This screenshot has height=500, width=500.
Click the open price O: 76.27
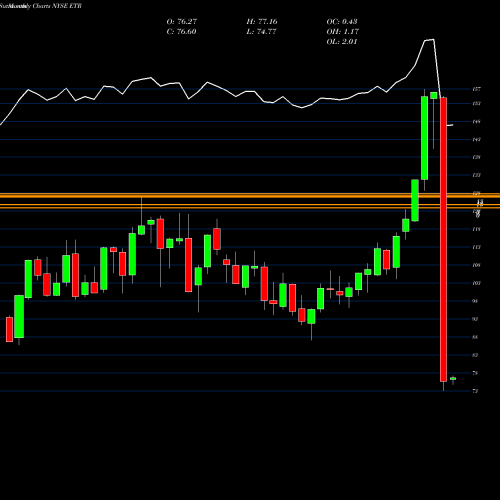(182, 22)
